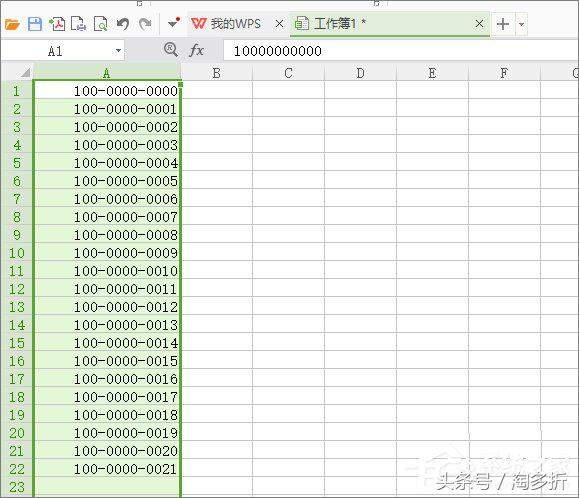Add a new tab with the plus button
579x498 pixels.
coord(503,24)
